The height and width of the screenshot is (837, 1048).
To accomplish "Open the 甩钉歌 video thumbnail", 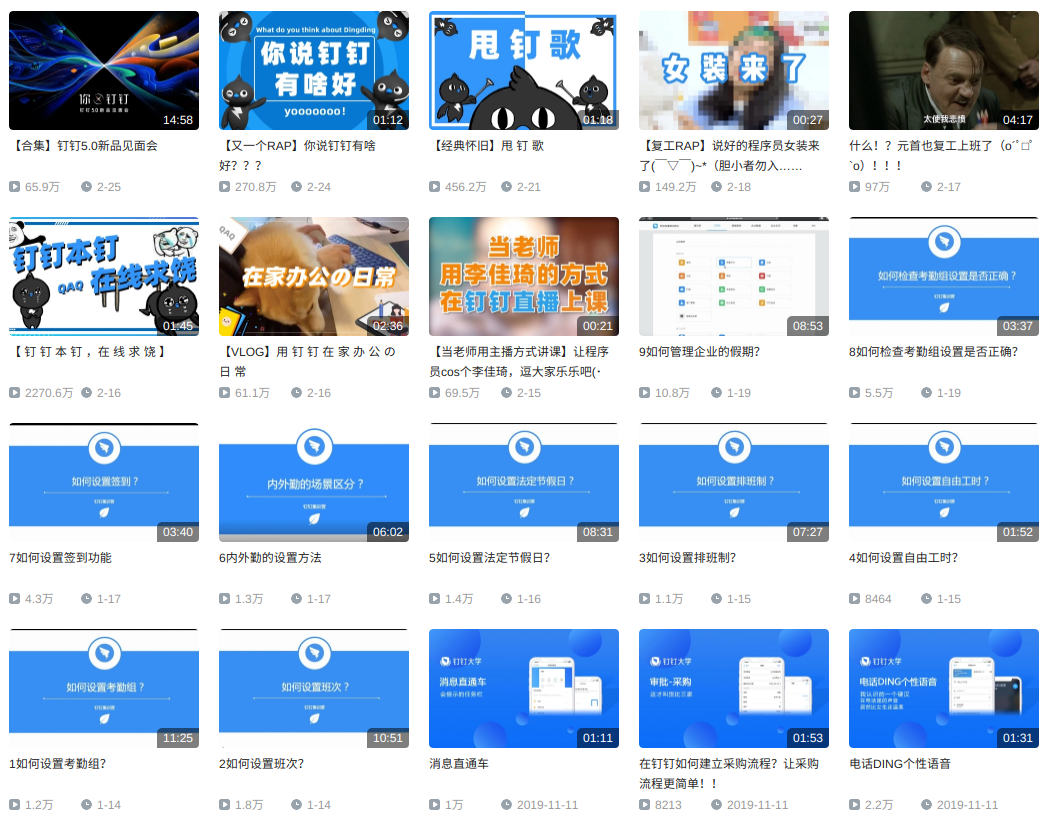I will (x=523, y=70).
